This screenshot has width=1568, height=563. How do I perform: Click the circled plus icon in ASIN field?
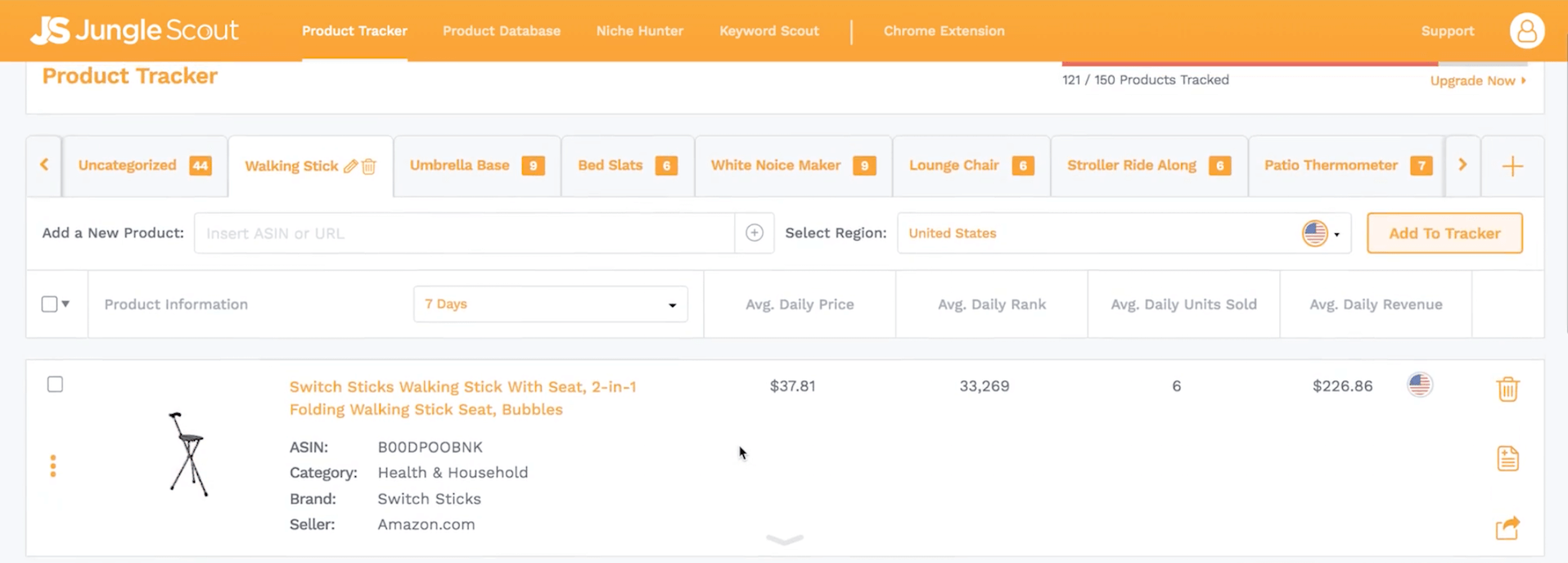tap(755, 233)
